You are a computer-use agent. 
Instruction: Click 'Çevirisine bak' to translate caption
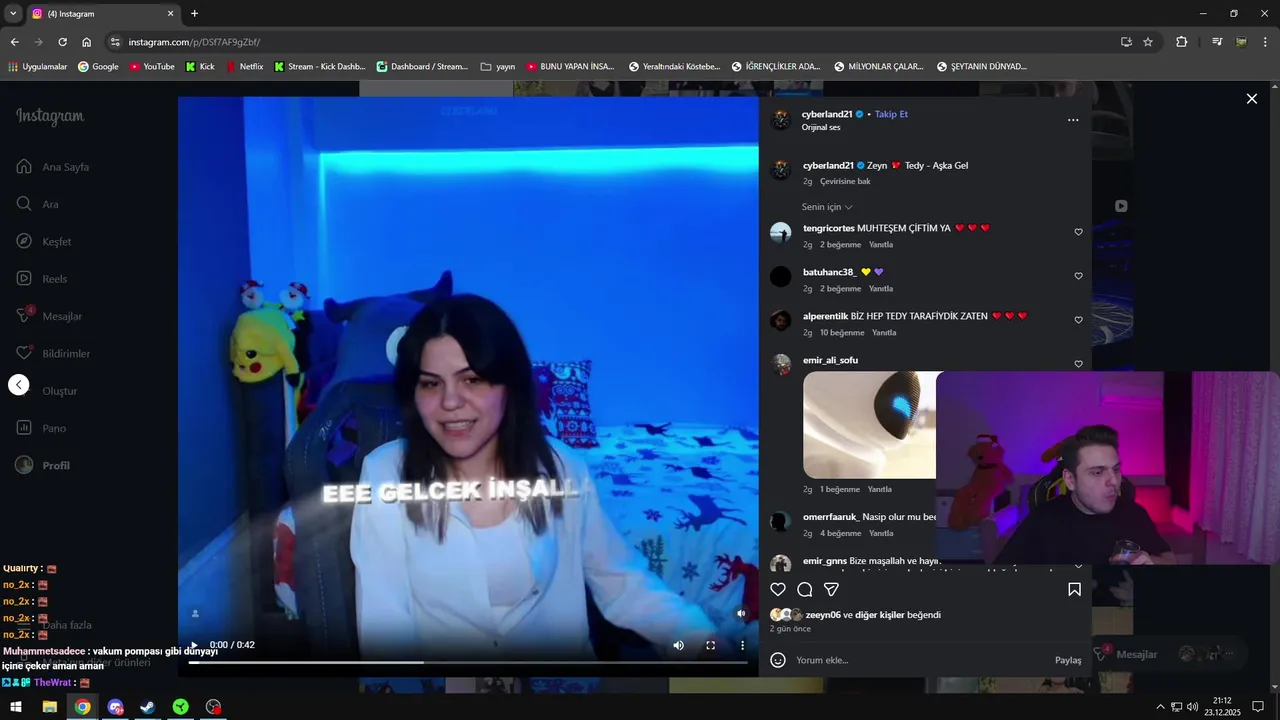point(845,182)
